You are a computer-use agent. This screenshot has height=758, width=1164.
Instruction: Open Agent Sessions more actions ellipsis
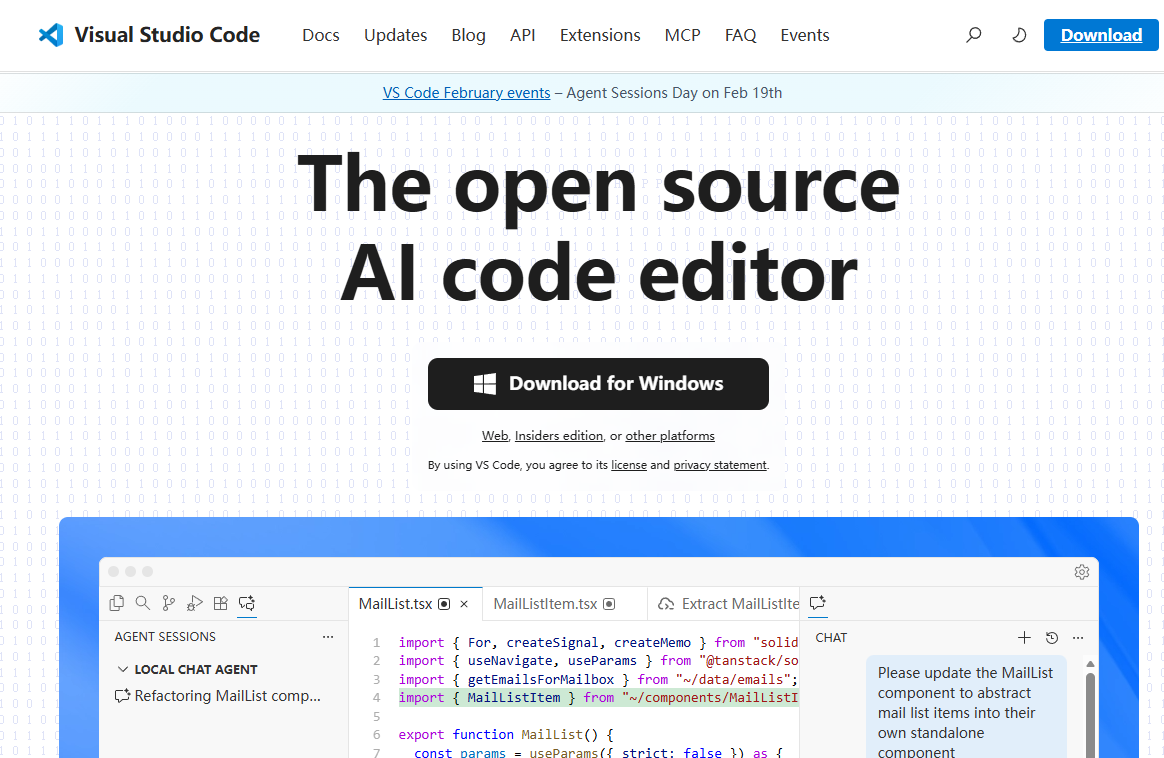pos(328,637)
